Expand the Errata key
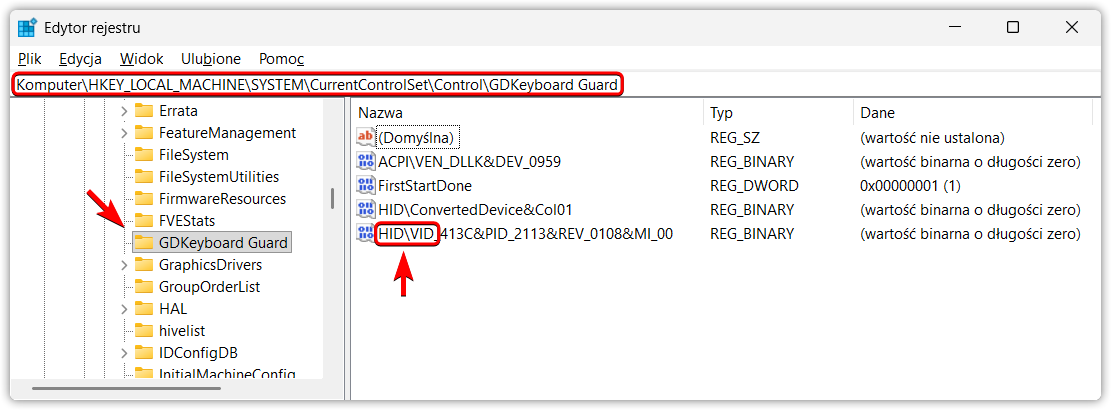This screenshot has width=1111, height=410. pos(124,111)
